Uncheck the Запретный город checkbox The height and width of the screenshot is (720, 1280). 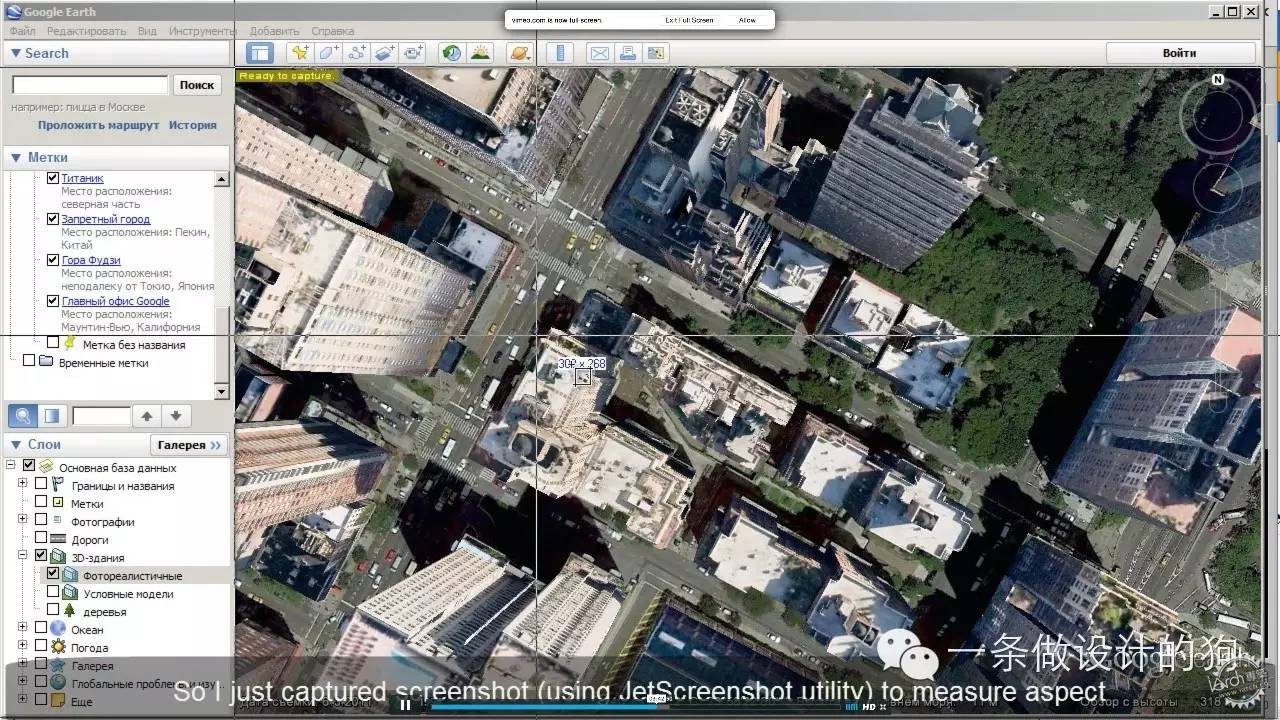(x=53, y=219)
